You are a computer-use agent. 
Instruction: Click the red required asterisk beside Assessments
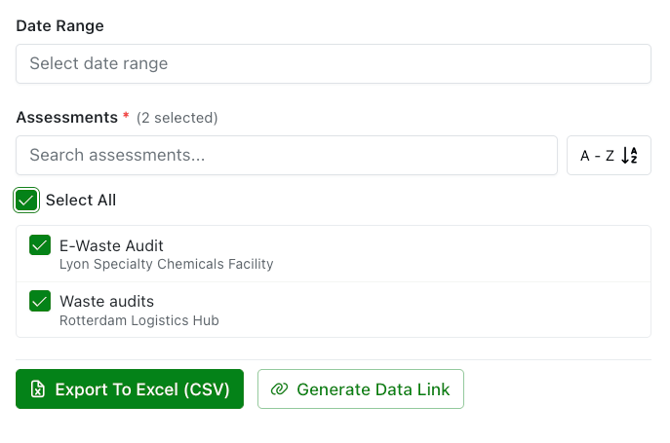tap(126, 115)
